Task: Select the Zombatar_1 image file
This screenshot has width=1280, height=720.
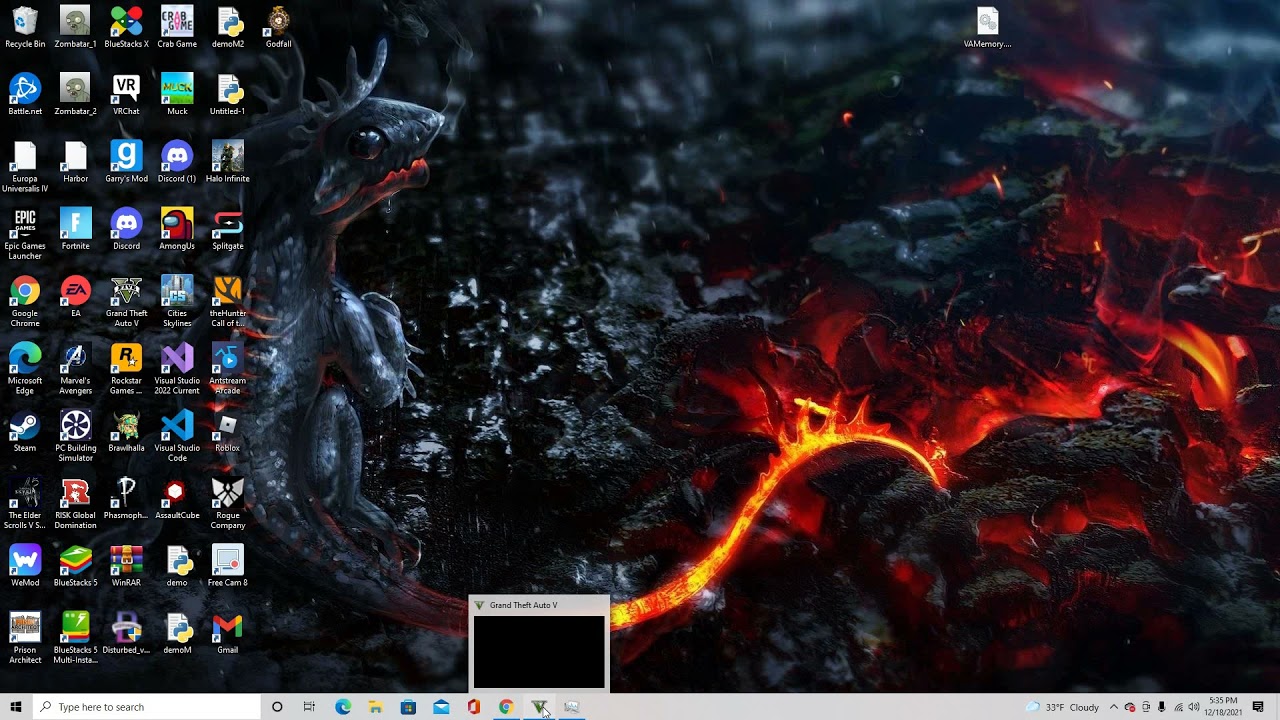Action: pos(75,28)
